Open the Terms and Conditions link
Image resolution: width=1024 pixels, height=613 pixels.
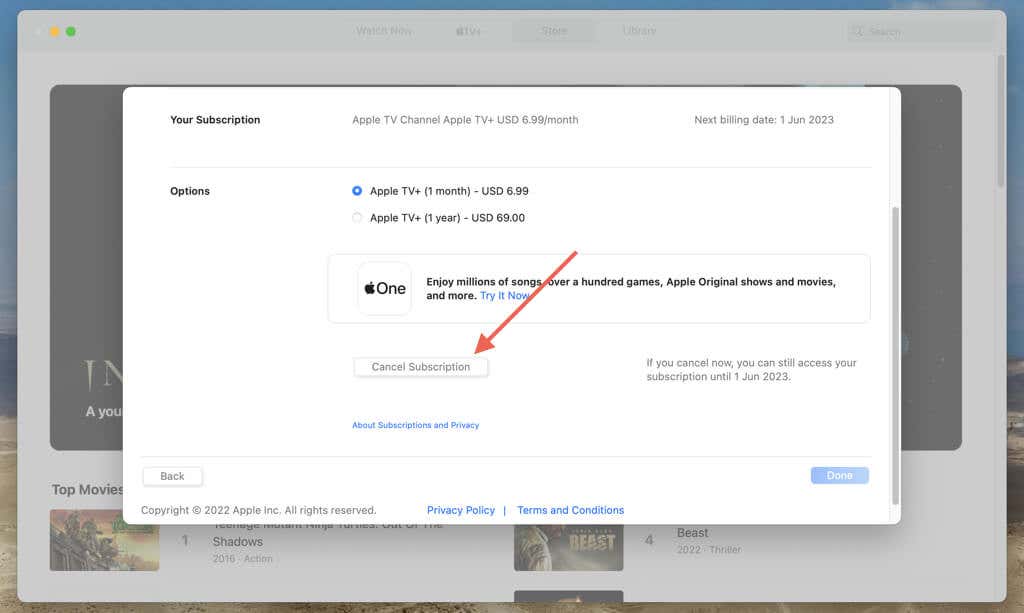tap(570, 510)
